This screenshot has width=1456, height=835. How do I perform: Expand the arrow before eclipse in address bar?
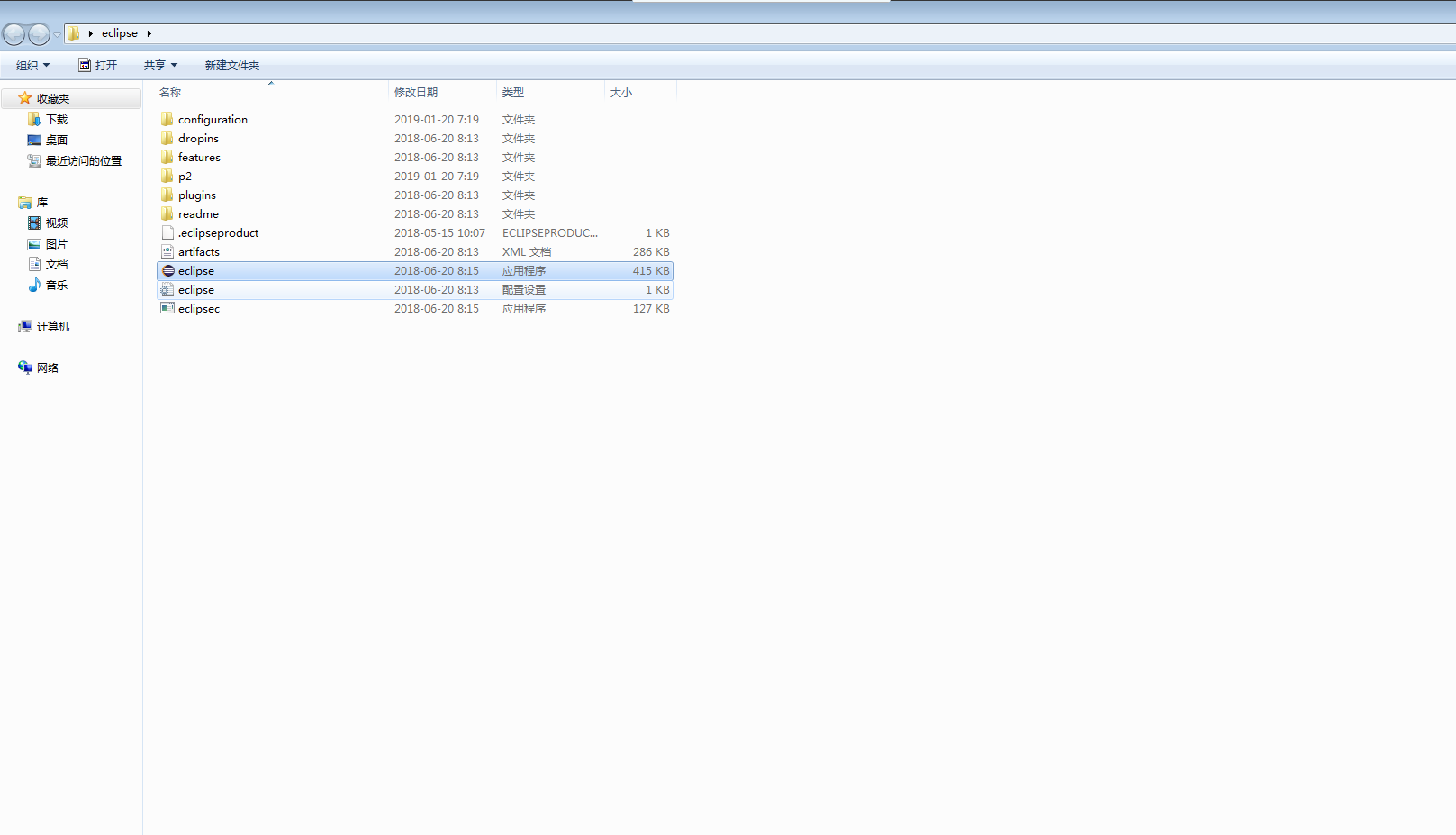click(90, 33)
